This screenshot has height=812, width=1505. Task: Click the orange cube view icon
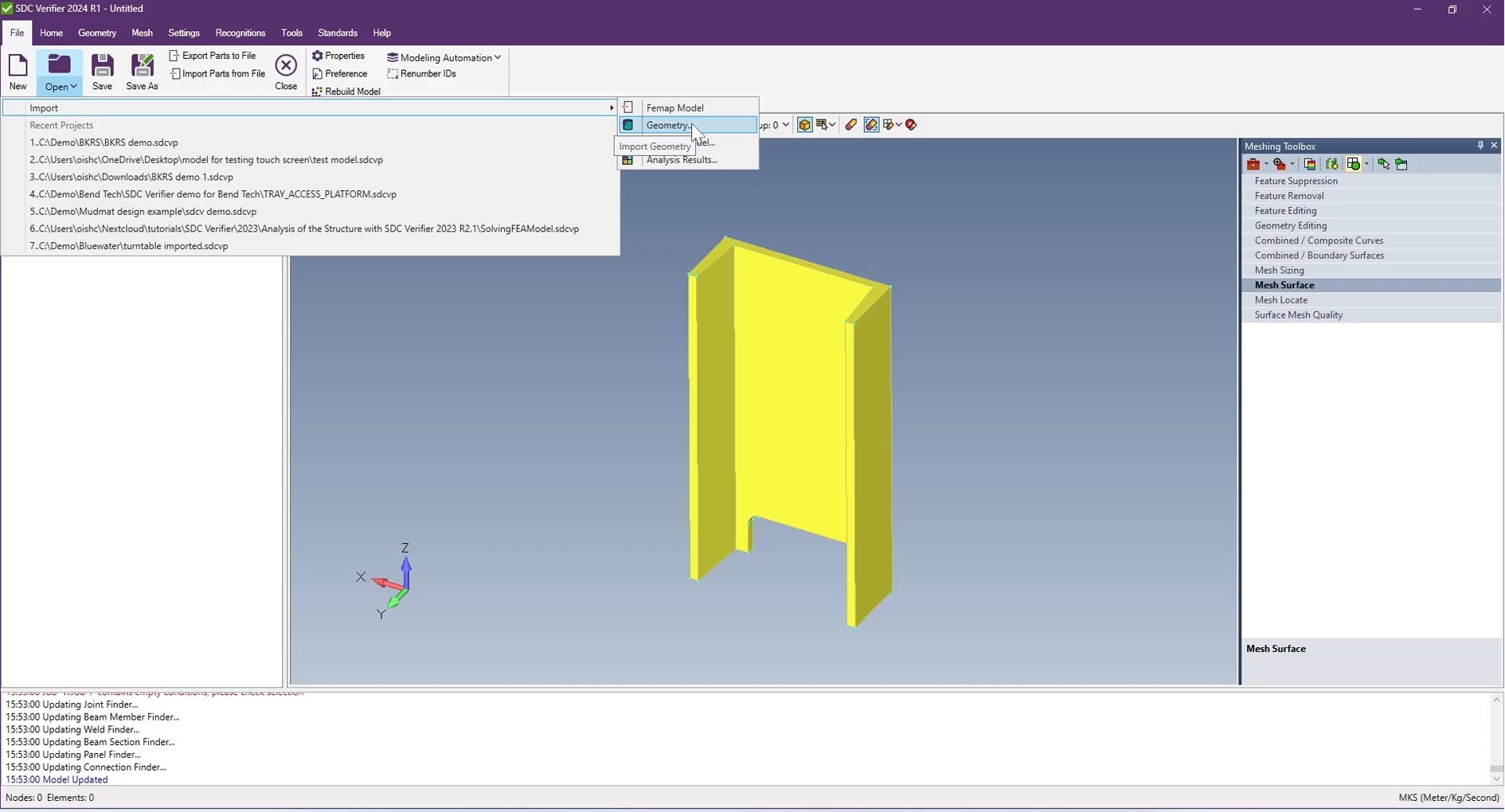(804, 125)
